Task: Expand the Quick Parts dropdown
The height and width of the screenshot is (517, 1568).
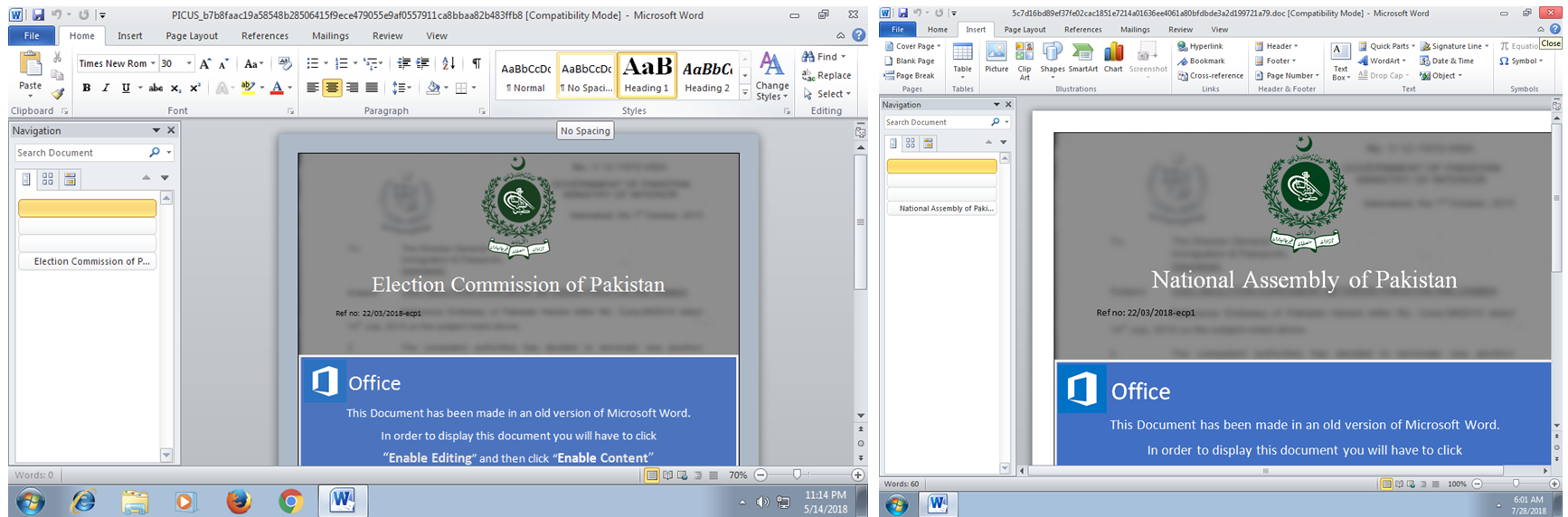Action: pos(1387,46)
